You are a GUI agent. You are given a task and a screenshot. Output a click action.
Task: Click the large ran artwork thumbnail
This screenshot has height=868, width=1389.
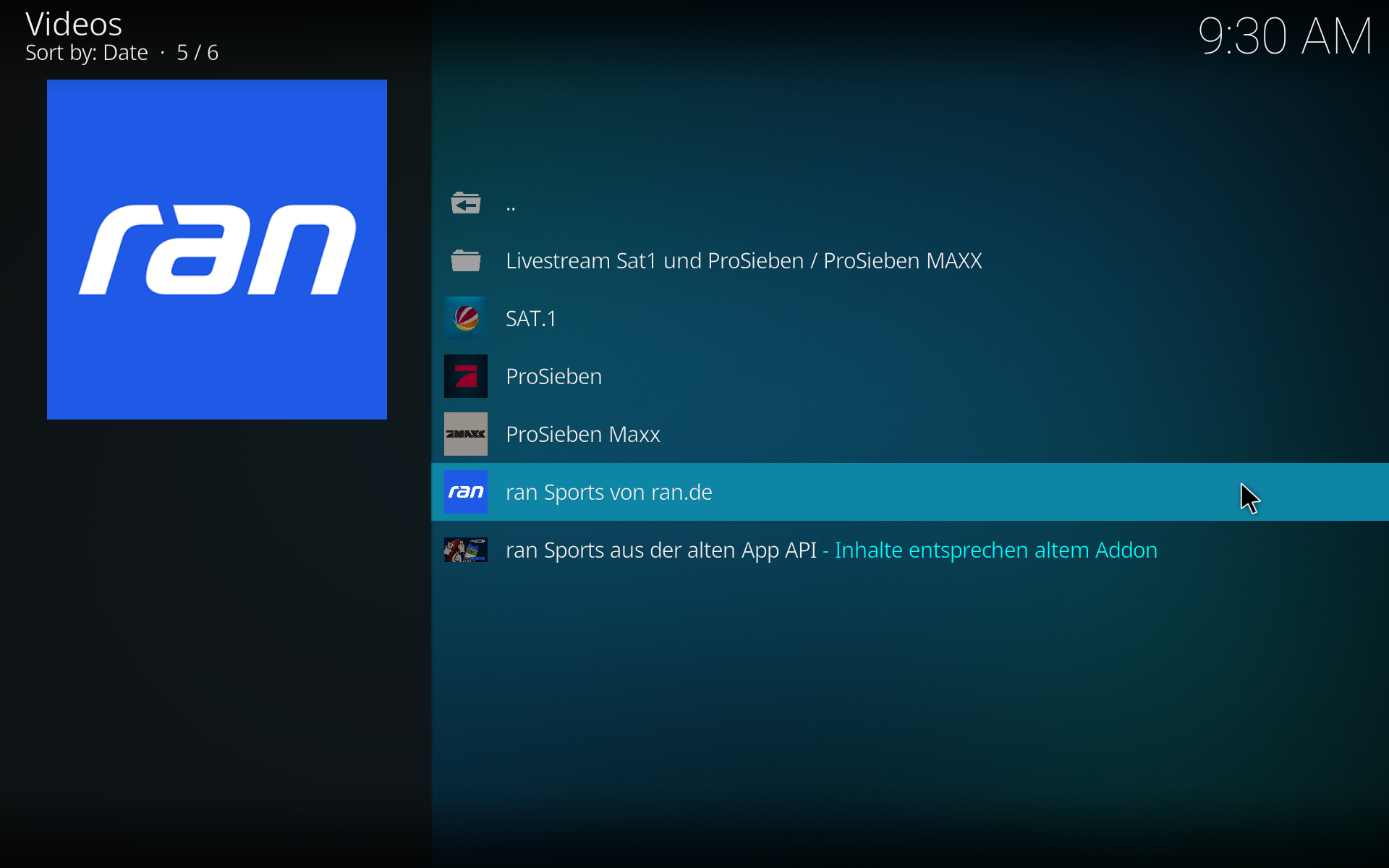(x=217, y=250)
